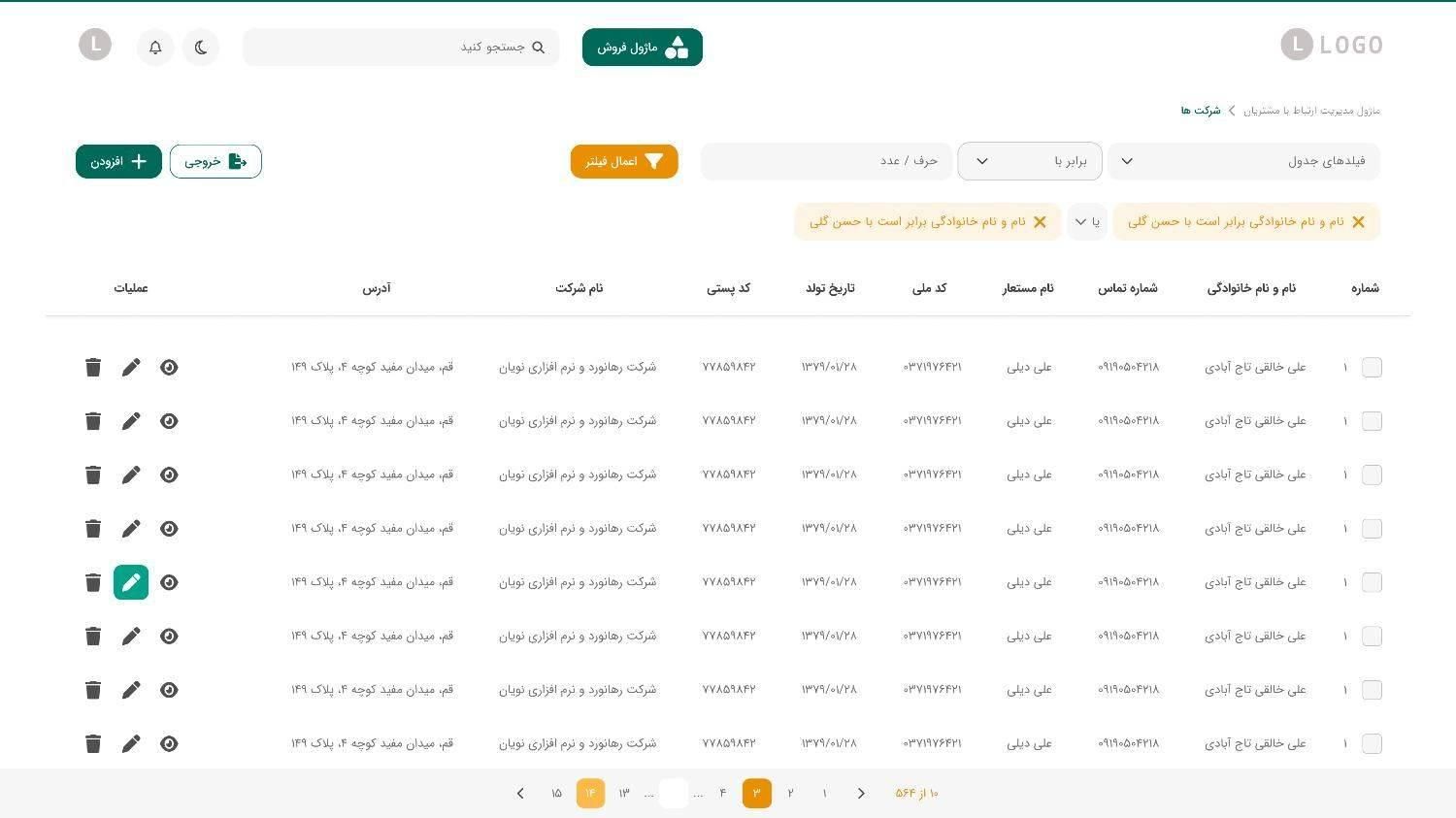Delete the second table row with trash icon
Viewport: 1456px width, 818px height.
[x=93, y=420]
